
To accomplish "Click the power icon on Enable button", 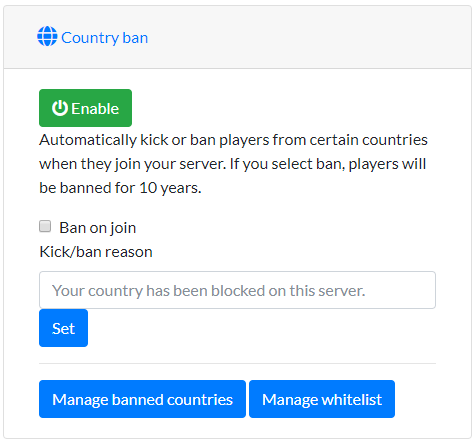I will click(60, 108).
